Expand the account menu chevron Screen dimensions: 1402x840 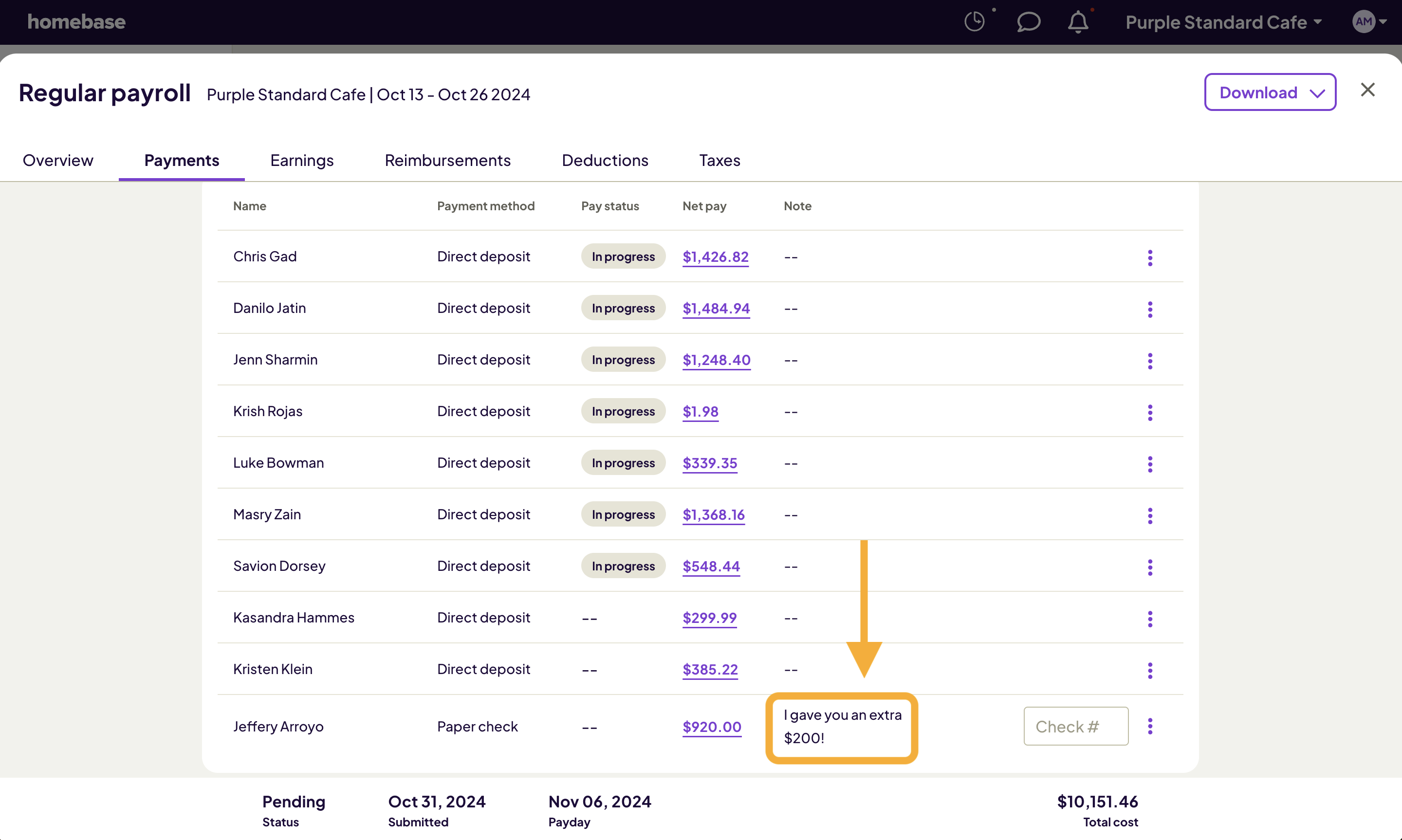[x=1384, y=21]
